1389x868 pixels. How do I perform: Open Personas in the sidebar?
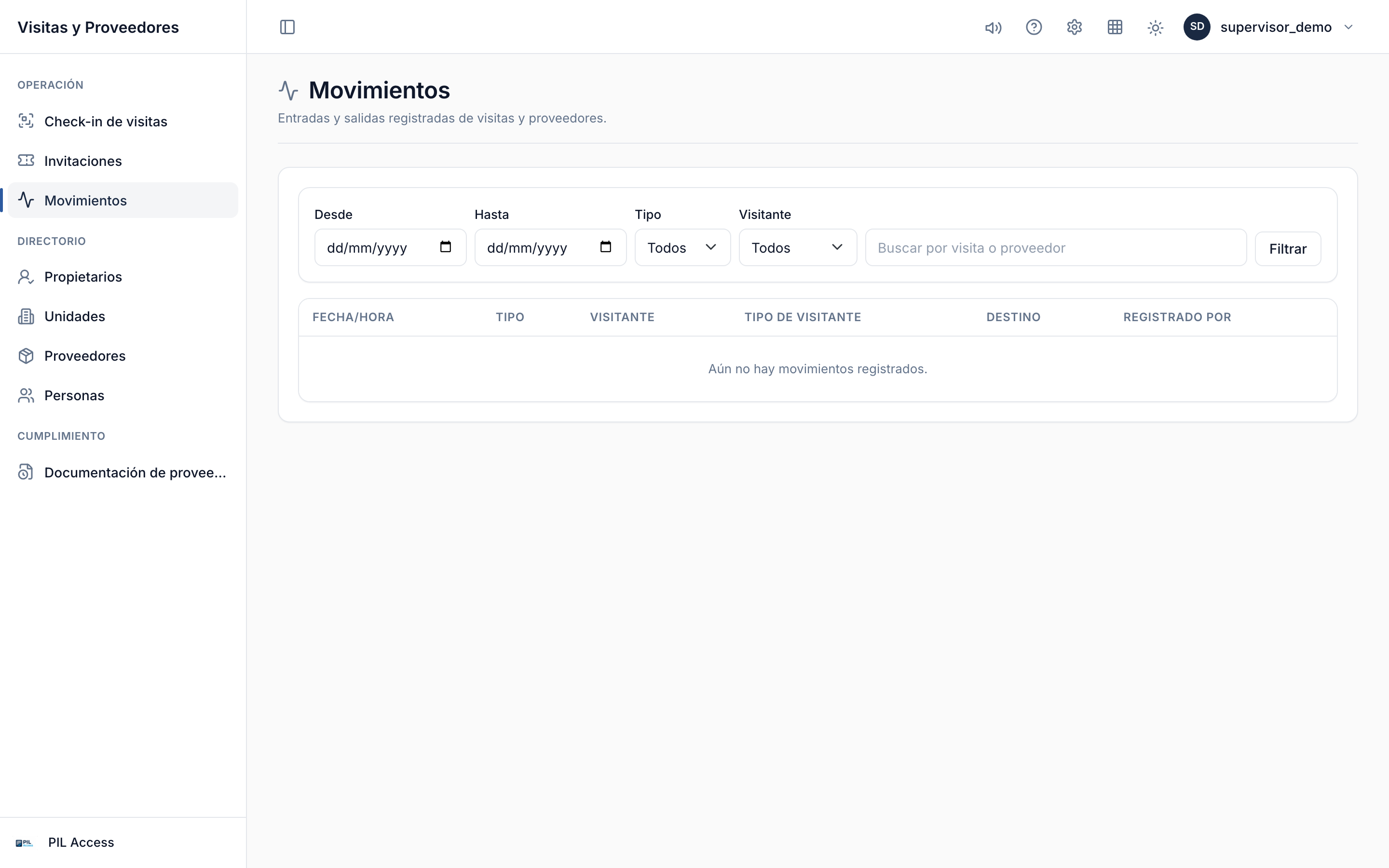(x=123, y=395)
